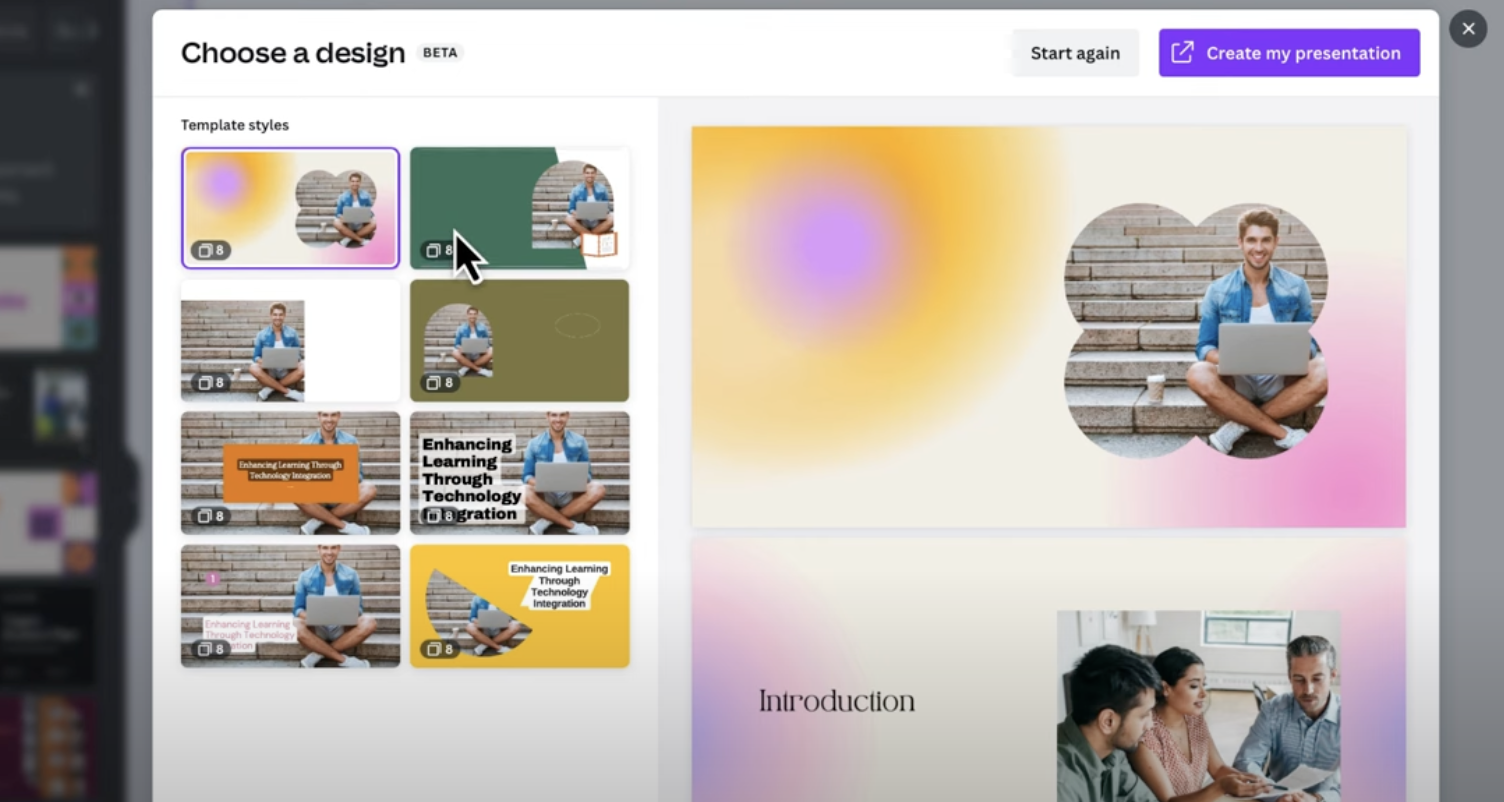The height and width of the screenshot is (802, 1504).
Task: Click the page-count icon on the orange label template
Action: (x=204, y=516)
